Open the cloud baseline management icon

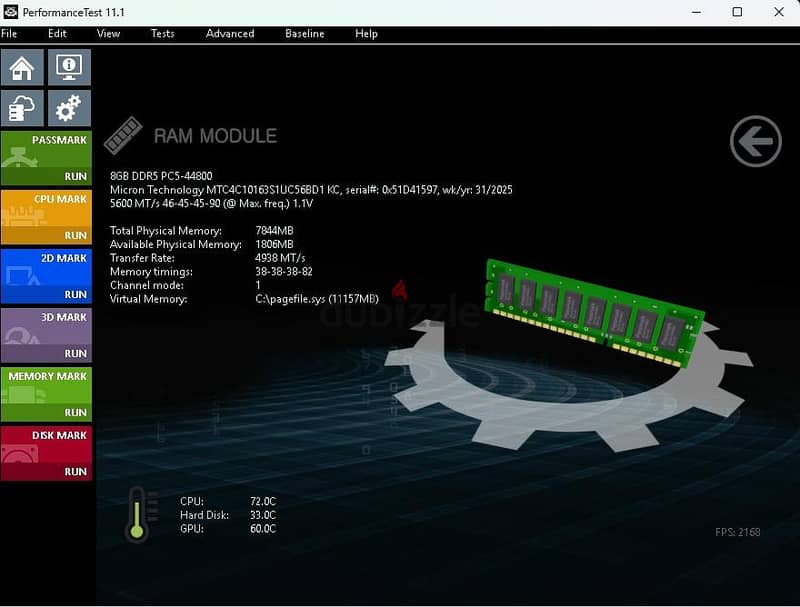click(22, 108)
